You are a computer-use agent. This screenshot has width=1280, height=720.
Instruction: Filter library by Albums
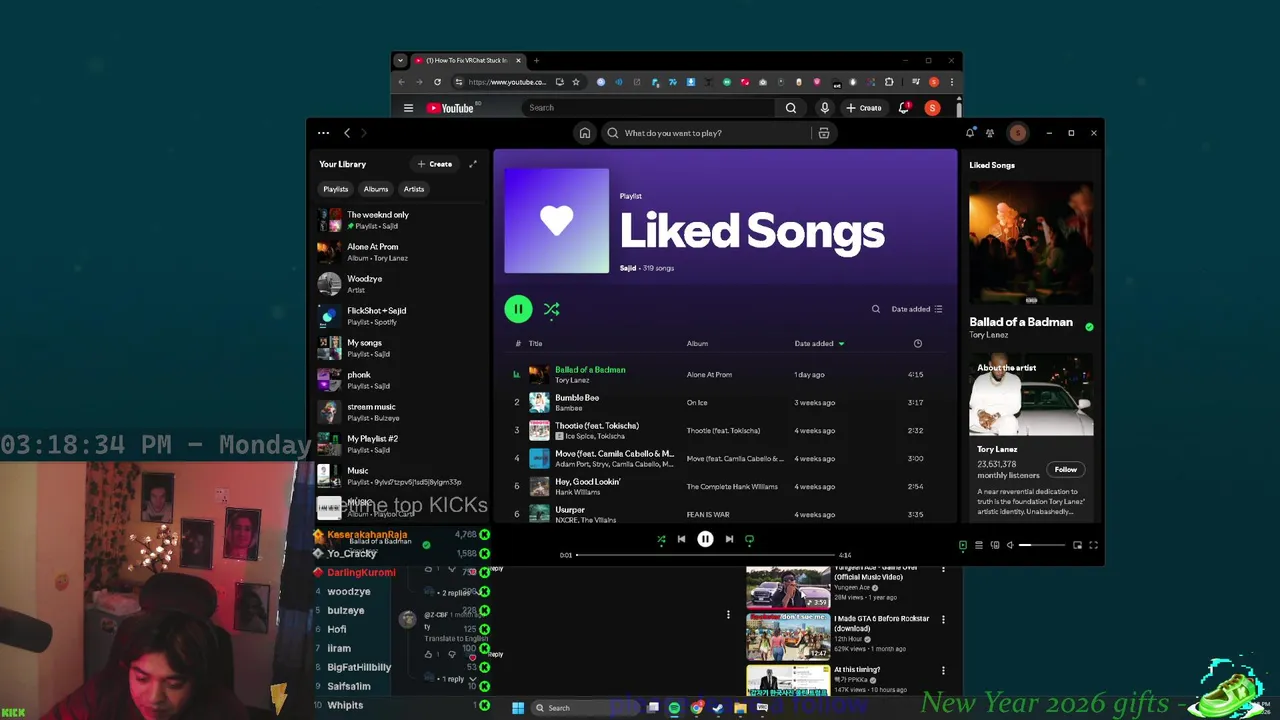coord(376,189)
